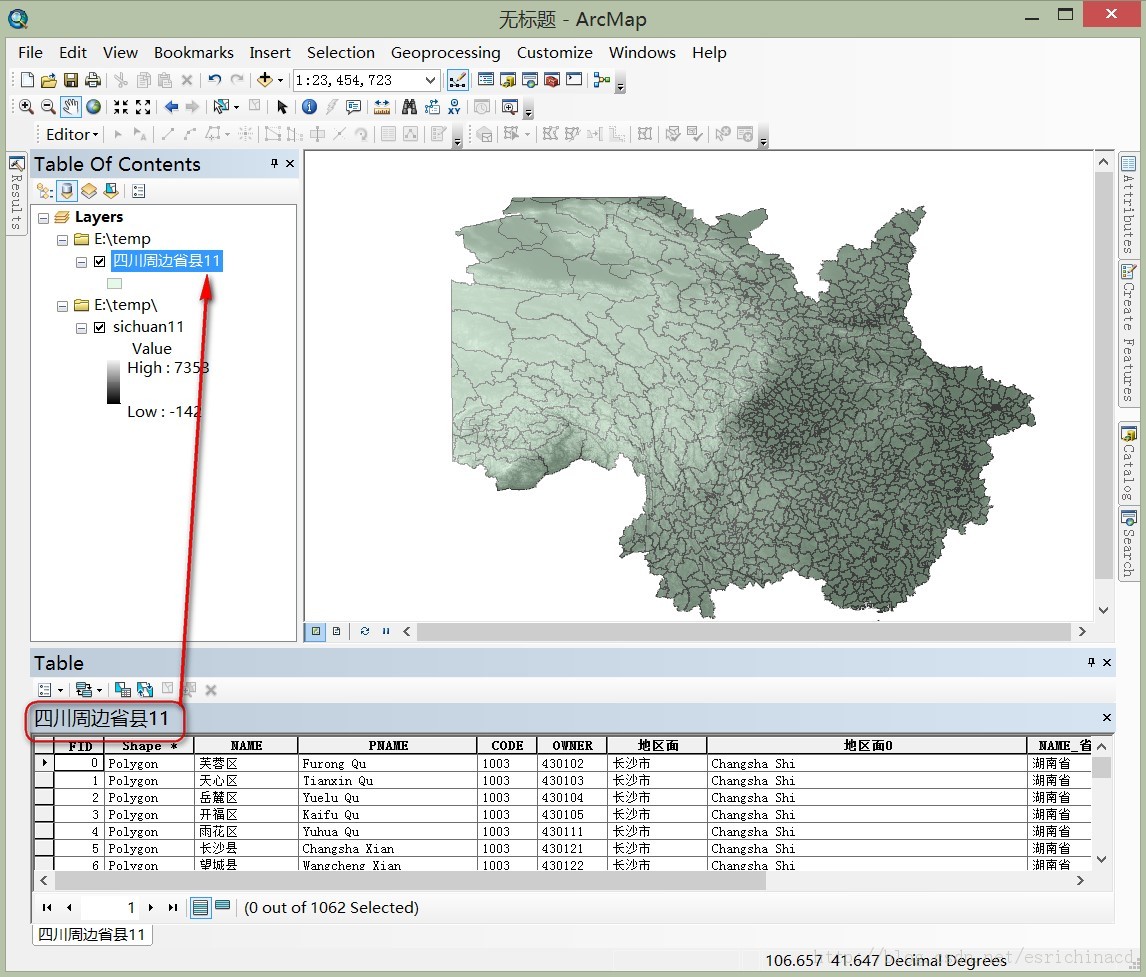Viewport: 1146px width, 977px height.
Task: Show all records view button
Action: coord(200,908)
